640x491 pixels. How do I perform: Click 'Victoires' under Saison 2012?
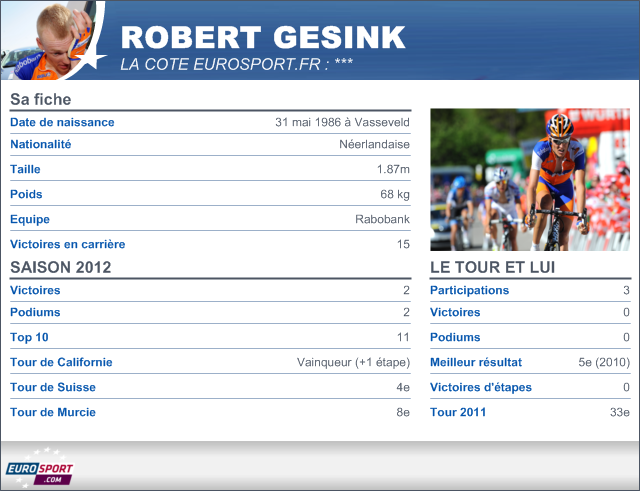(35, 290)
